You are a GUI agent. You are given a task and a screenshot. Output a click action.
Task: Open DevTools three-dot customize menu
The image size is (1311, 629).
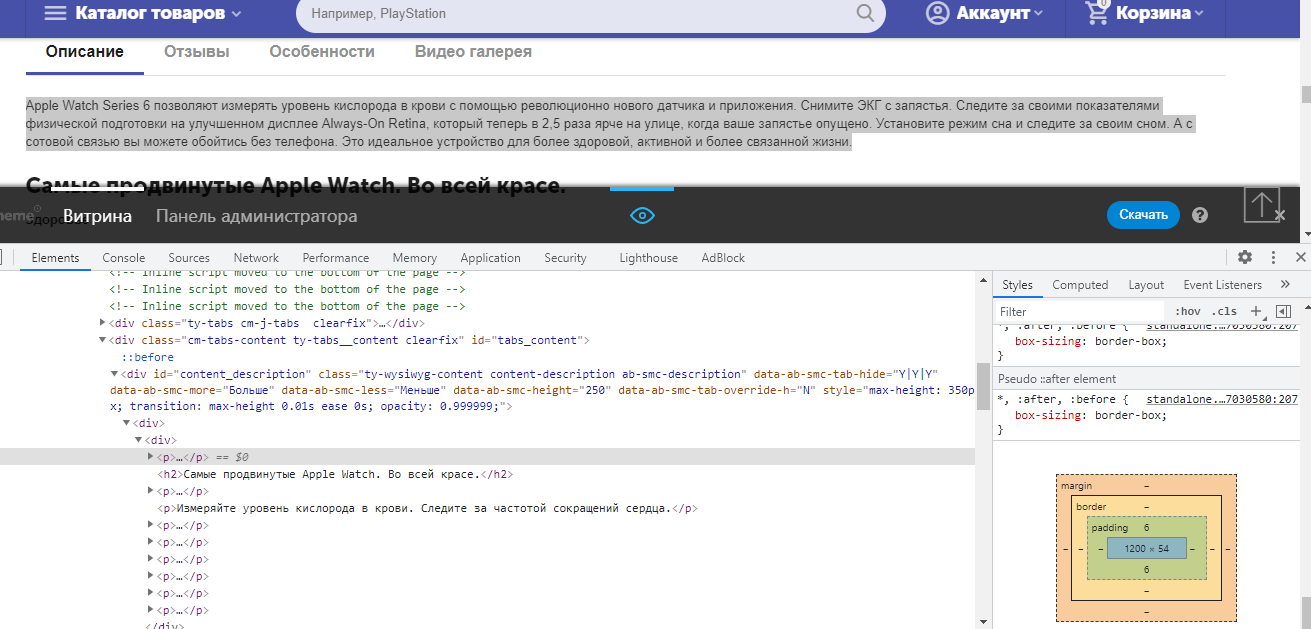click(1273, 257)
